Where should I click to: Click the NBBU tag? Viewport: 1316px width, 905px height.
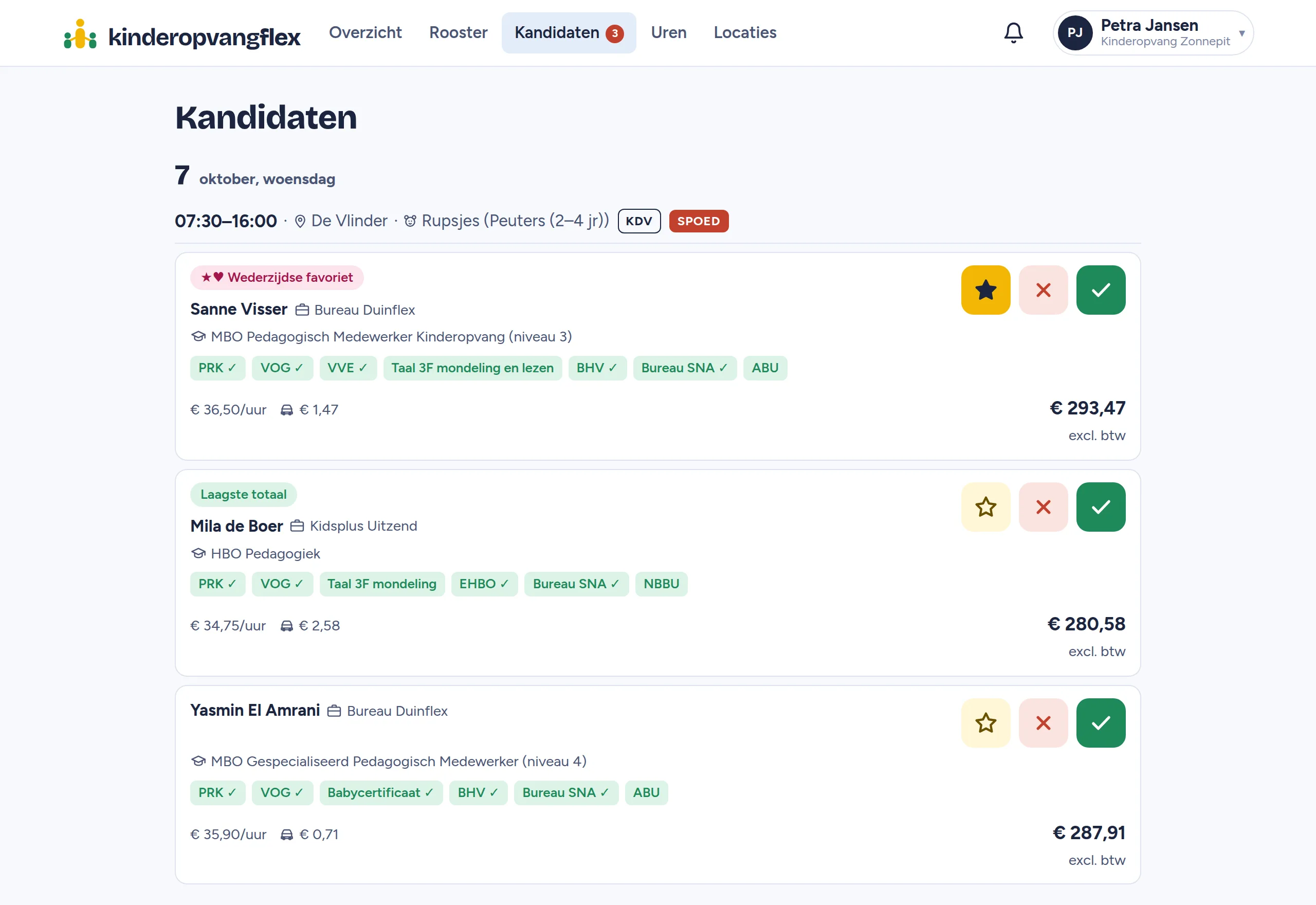(661, 584)
